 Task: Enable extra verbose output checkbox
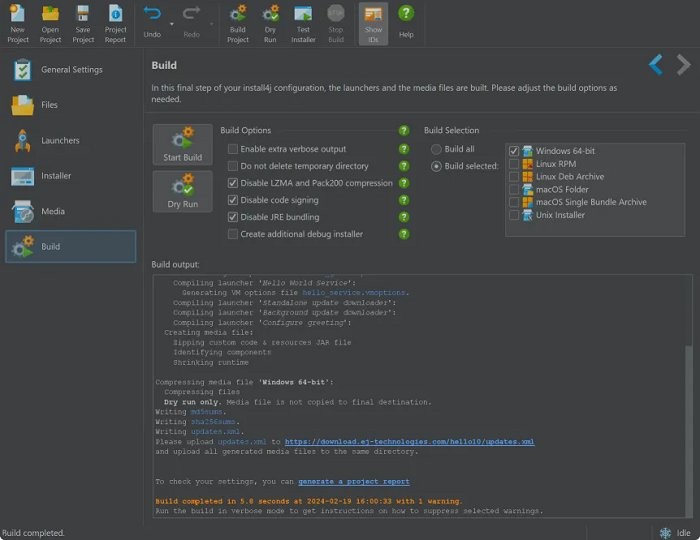[x=233, y=149]
